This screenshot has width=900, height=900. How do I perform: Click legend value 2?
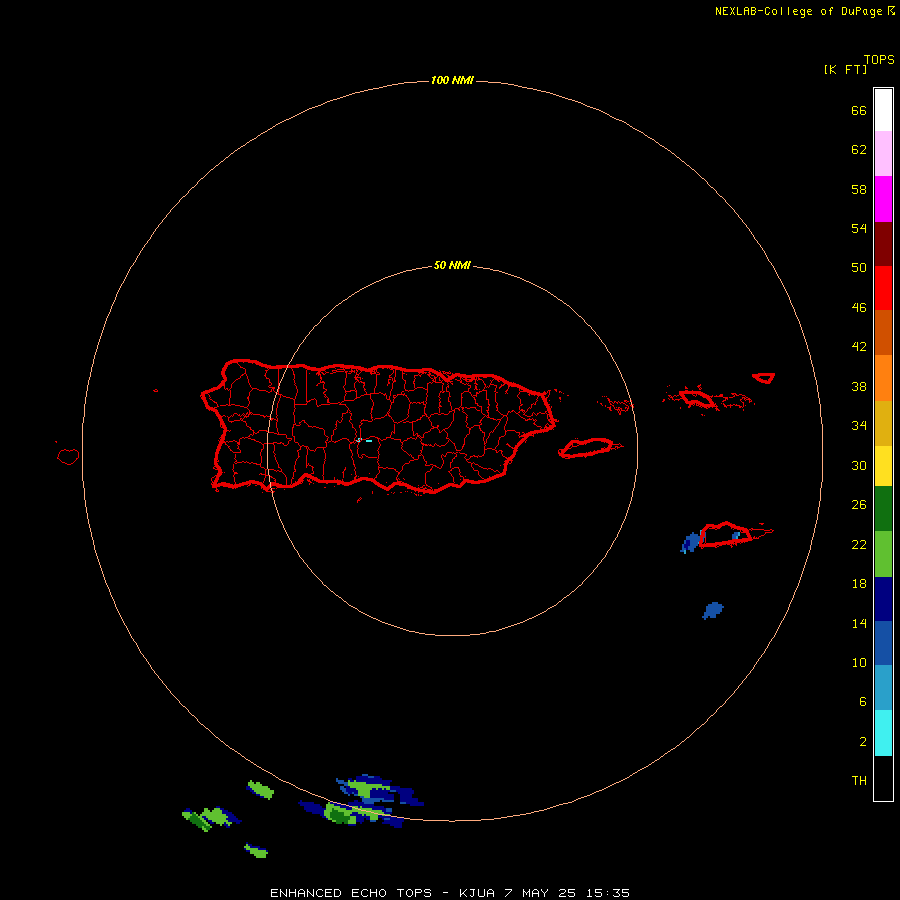(863, 742)
